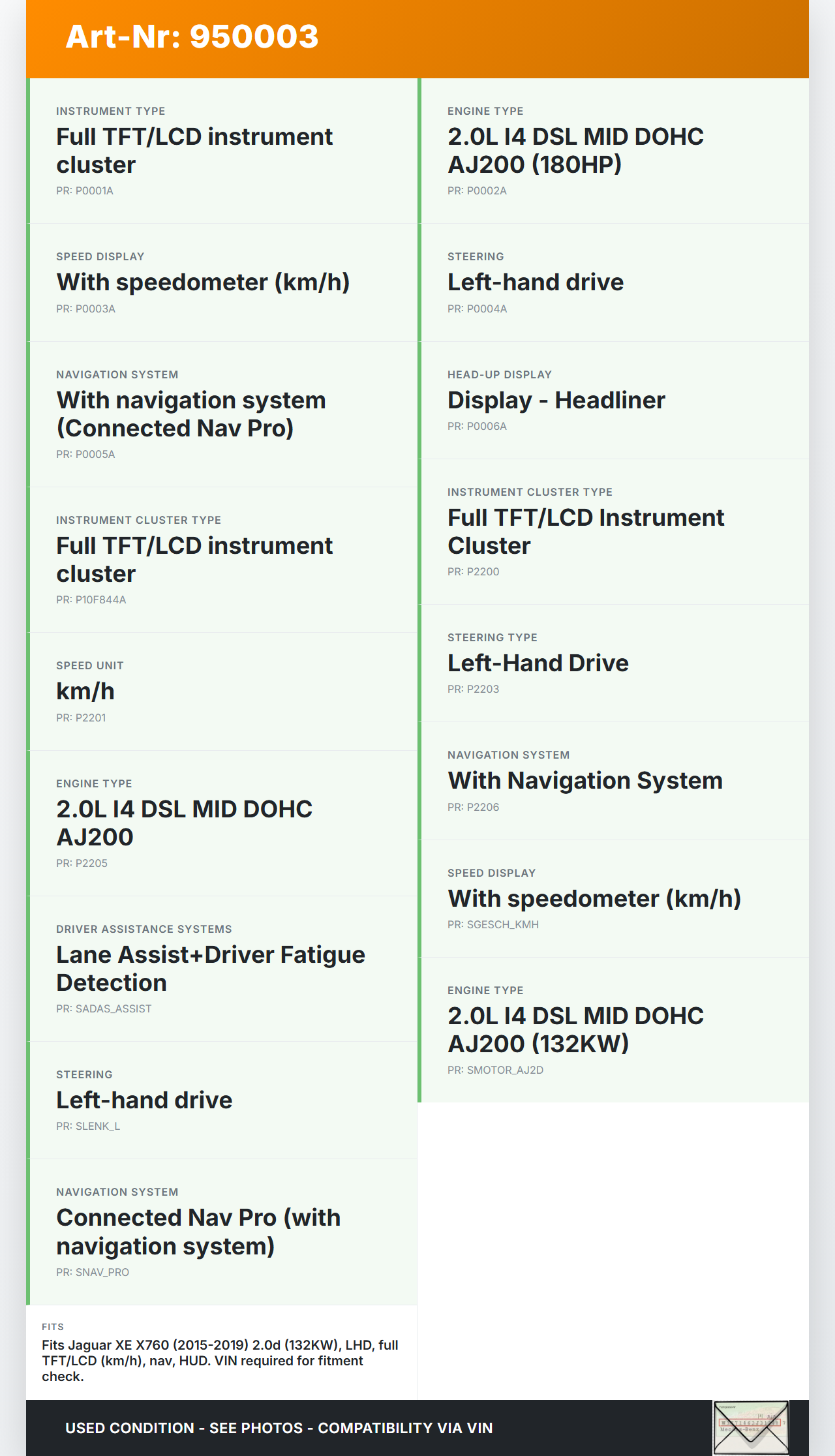Viewport: 835px width, 1456px height.
Task: Click the With Navigation System P2206 card
Action: coord(613,781)
